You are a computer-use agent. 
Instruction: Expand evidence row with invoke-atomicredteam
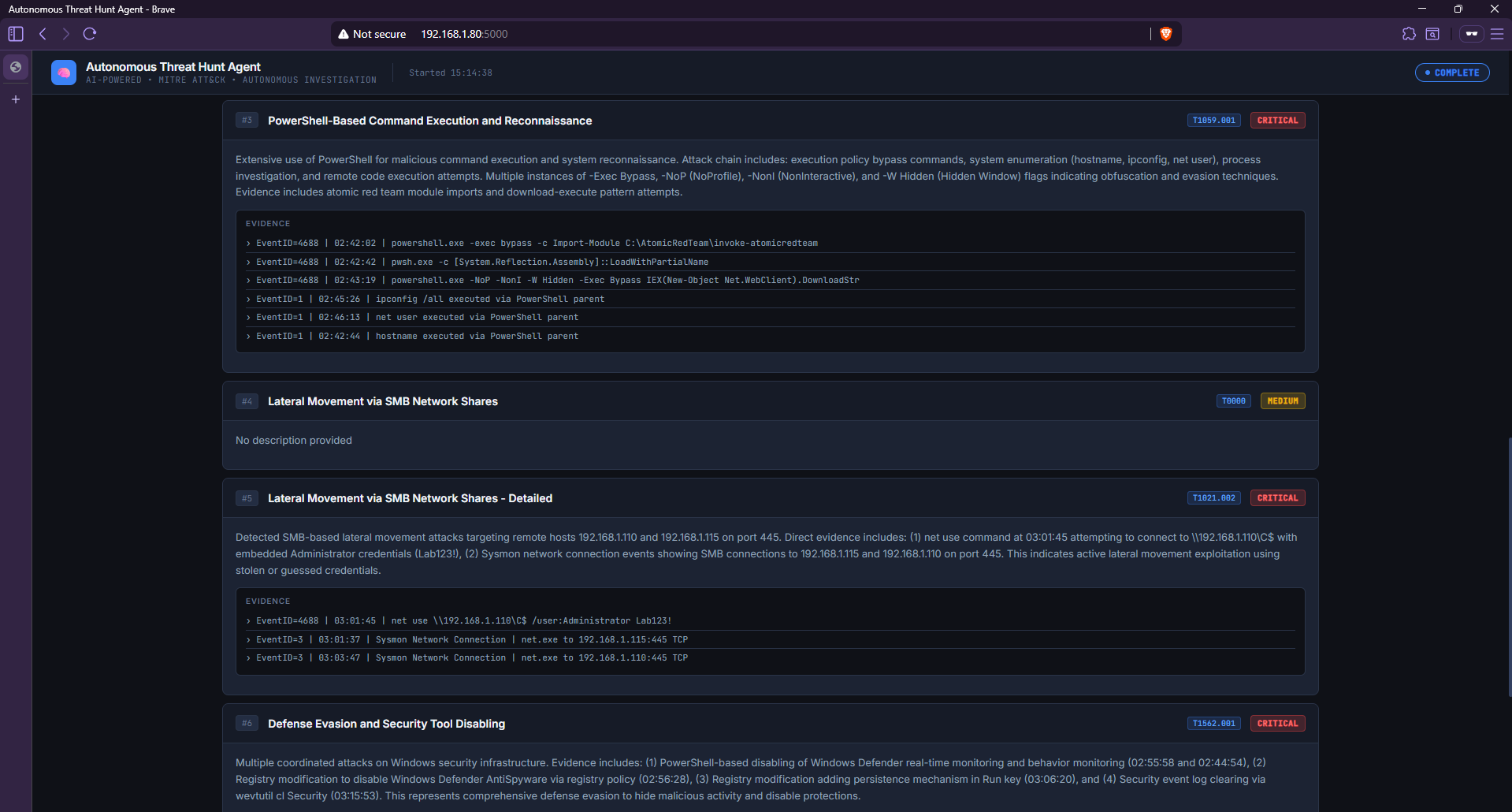click(770, 244)
